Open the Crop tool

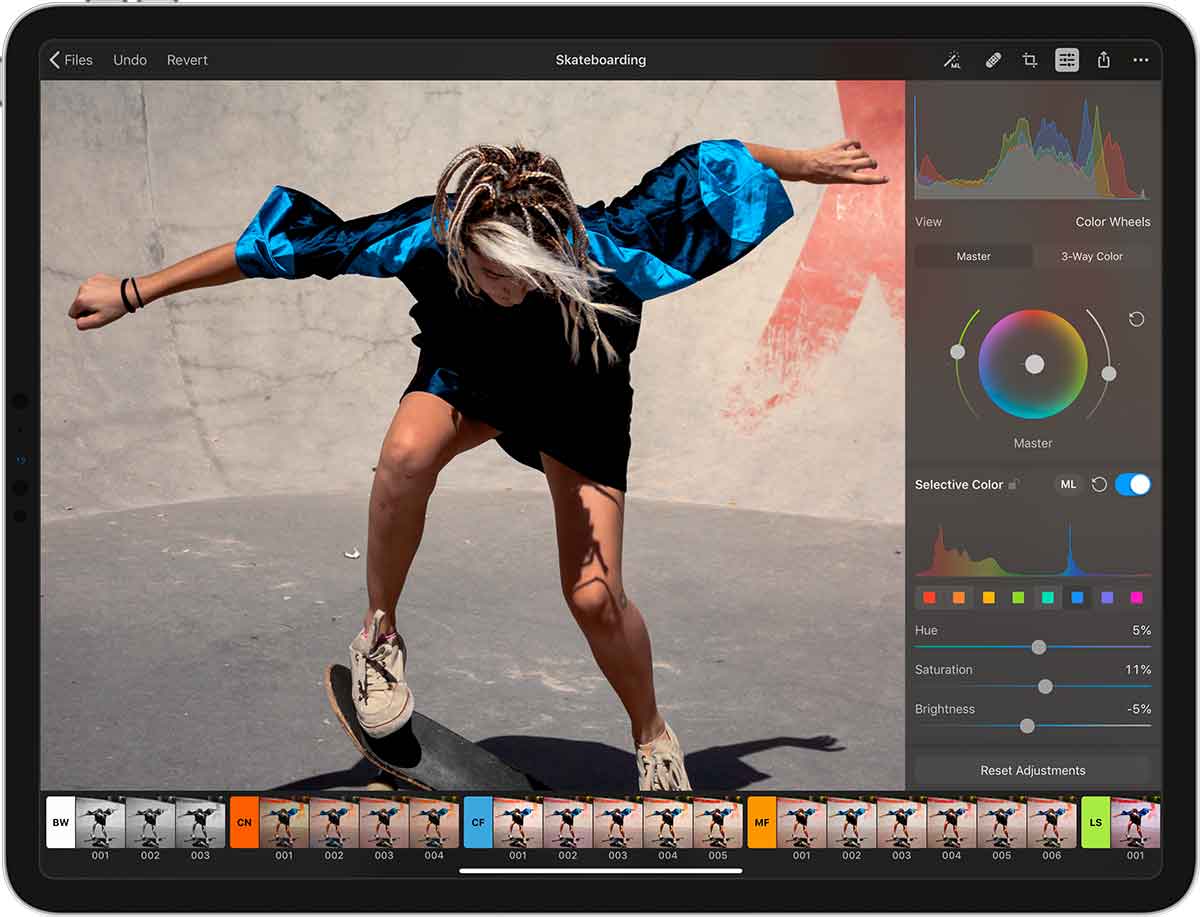(1029, 60)
